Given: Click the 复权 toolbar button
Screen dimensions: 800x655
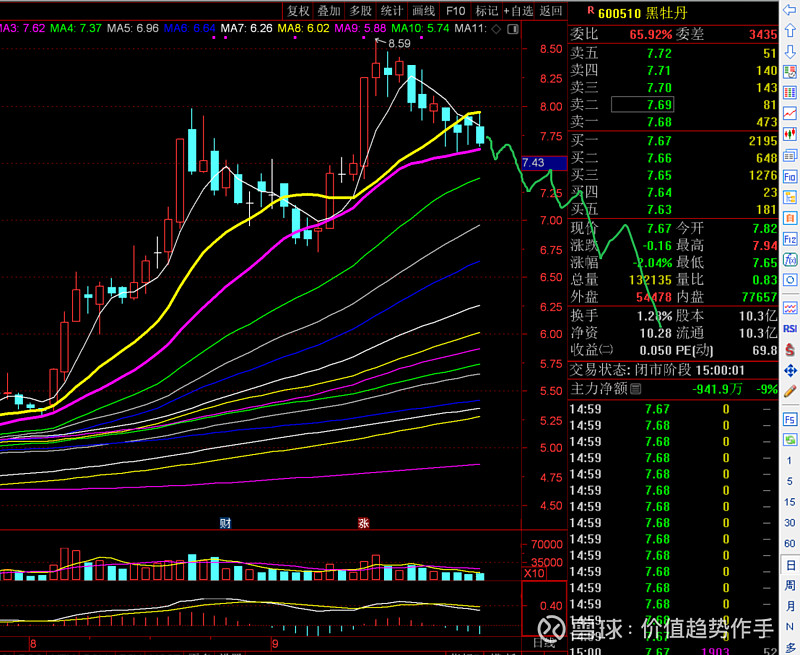Looking at the screenshot, I should [298, 11].
